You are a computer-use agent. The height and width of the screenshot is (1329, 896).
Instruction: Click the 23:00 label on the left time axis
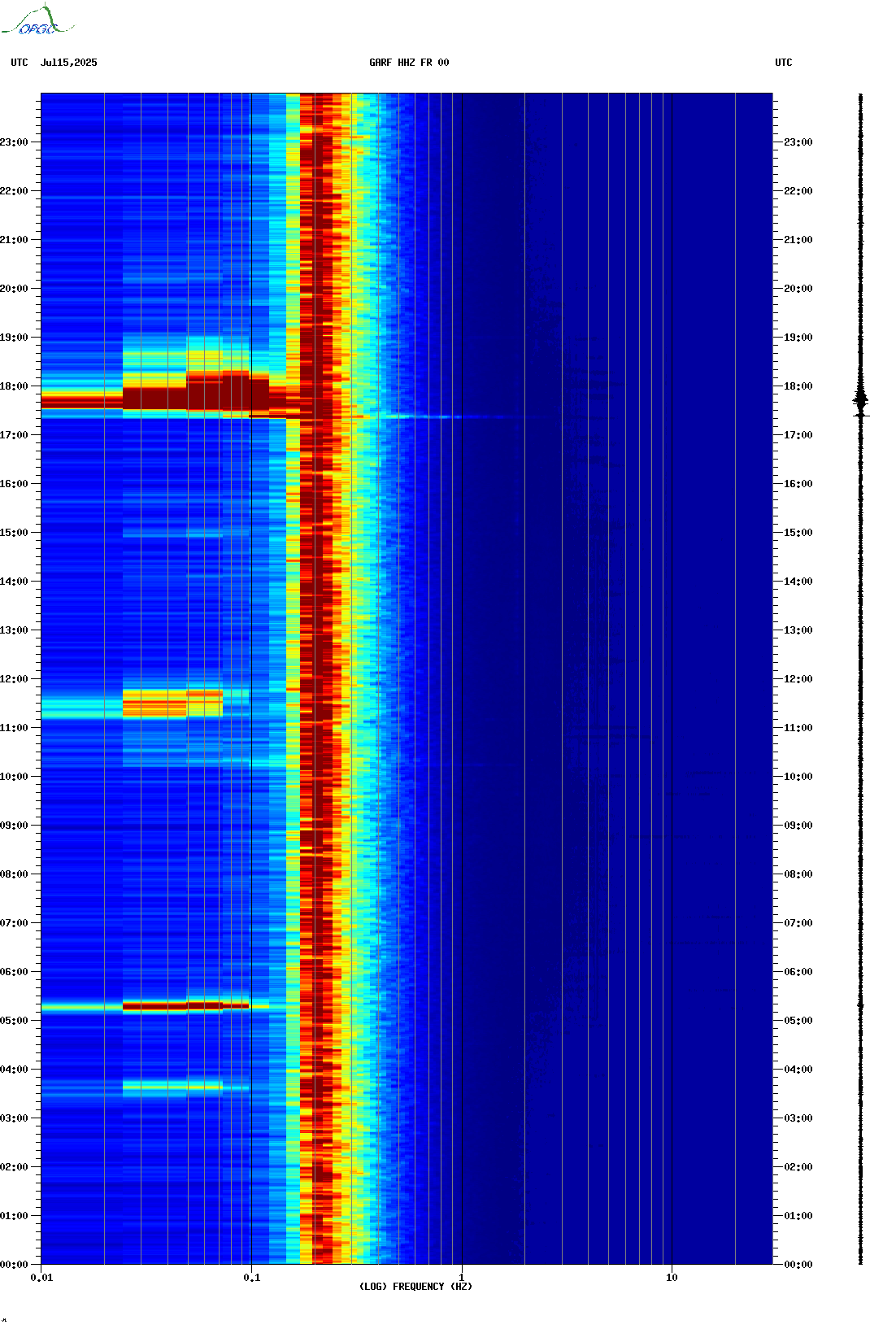[14, 142]
